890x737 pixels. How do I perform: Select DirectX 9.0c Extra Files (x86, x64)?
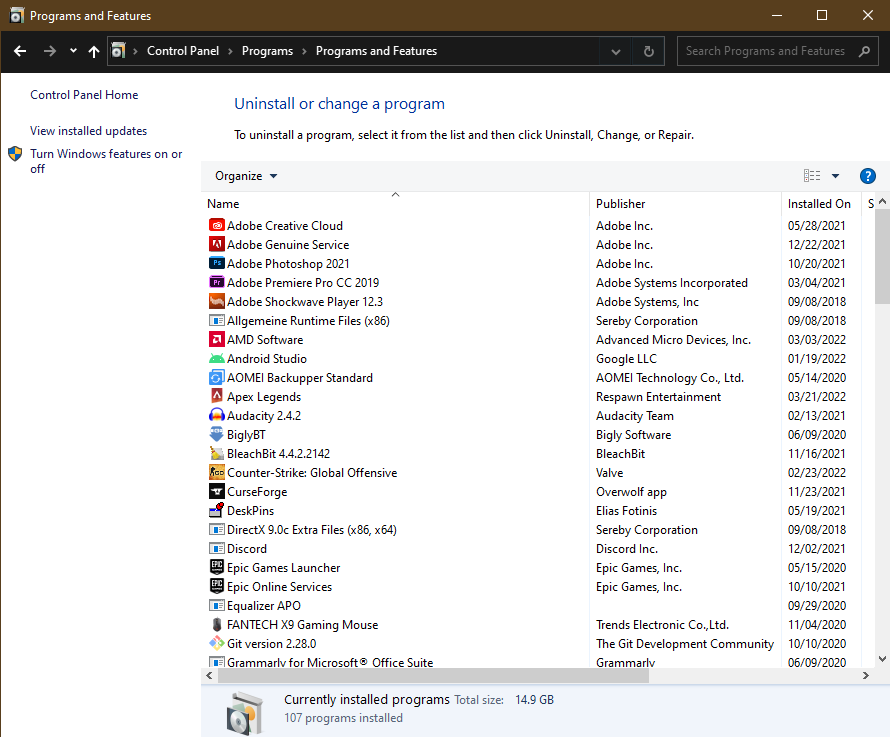[x=312, y=530]
